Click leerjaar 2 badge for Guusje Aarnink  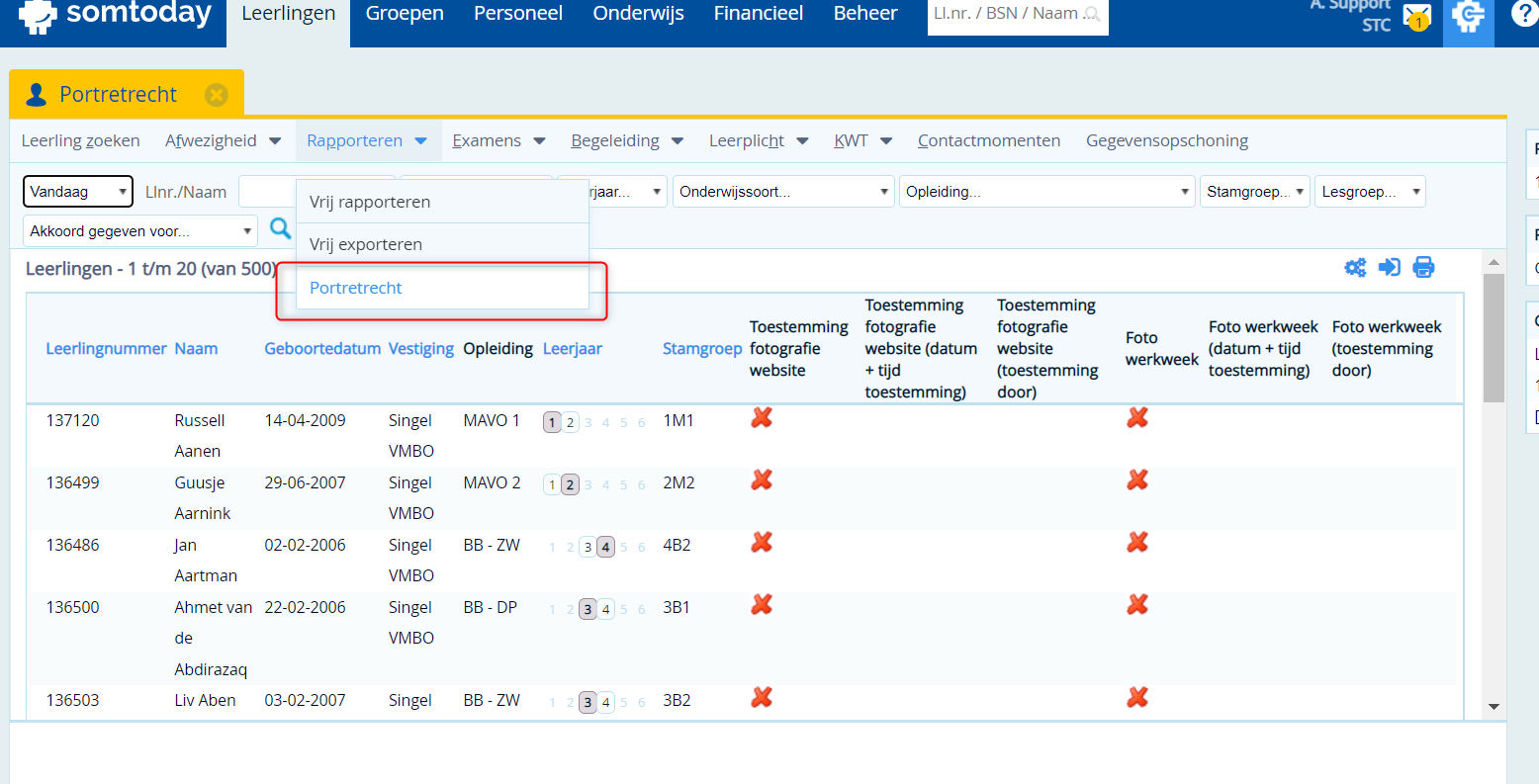[x=570, y=484]
